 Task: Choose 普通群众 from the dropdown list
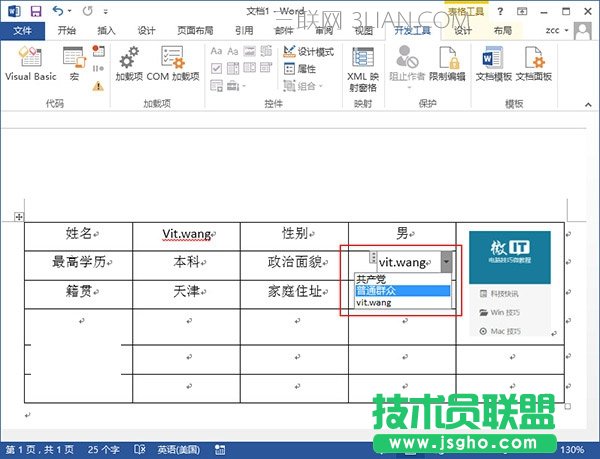click(x=403, y=291)
